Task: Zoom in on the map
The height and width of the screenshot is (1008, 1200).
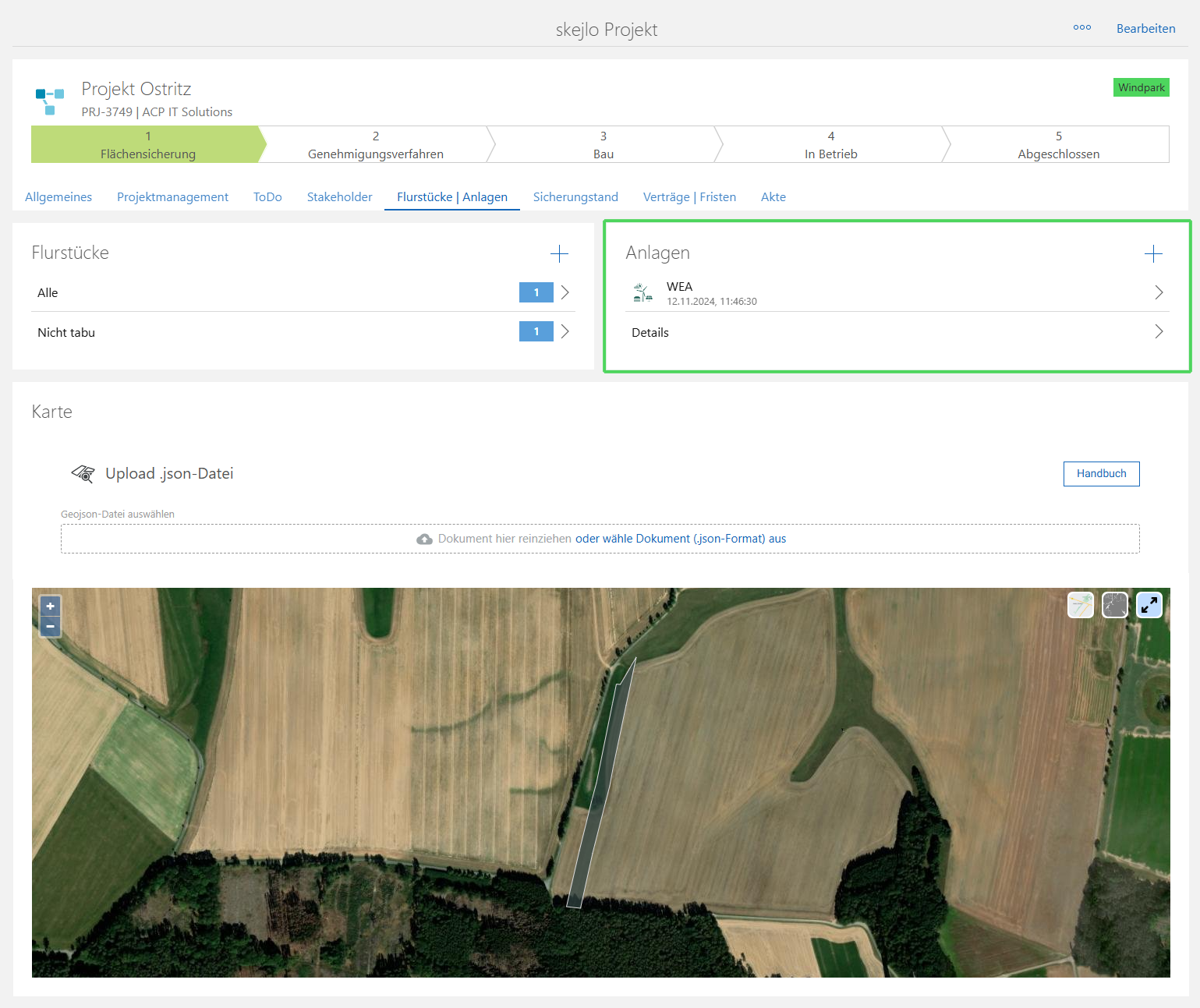Action: (50, 607)
